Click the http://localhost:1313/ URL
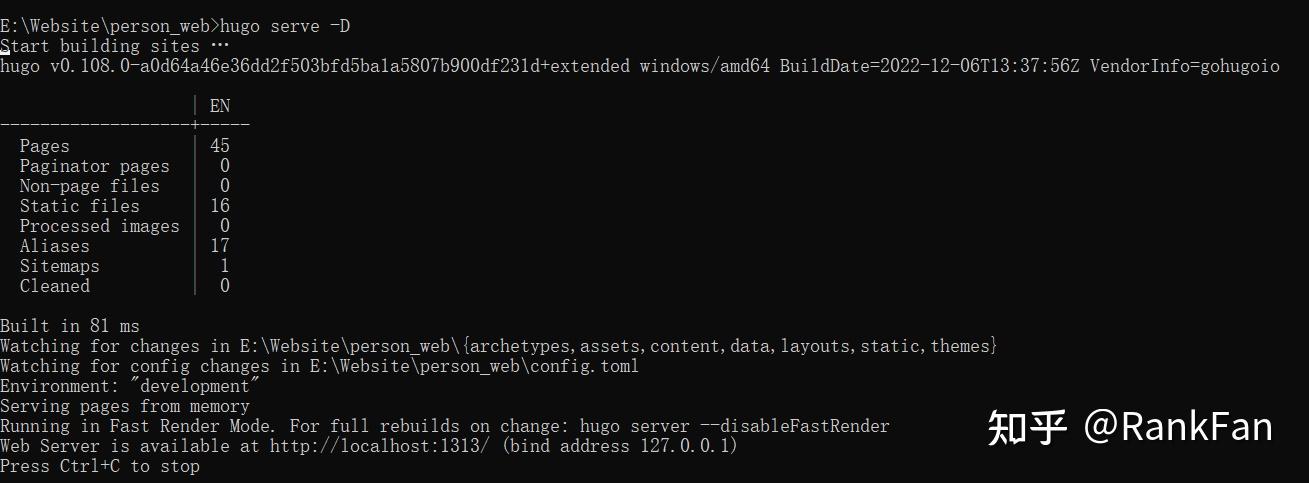This screenshot has height=483, width=1309. pyautogui.click(x=380, y=446)
